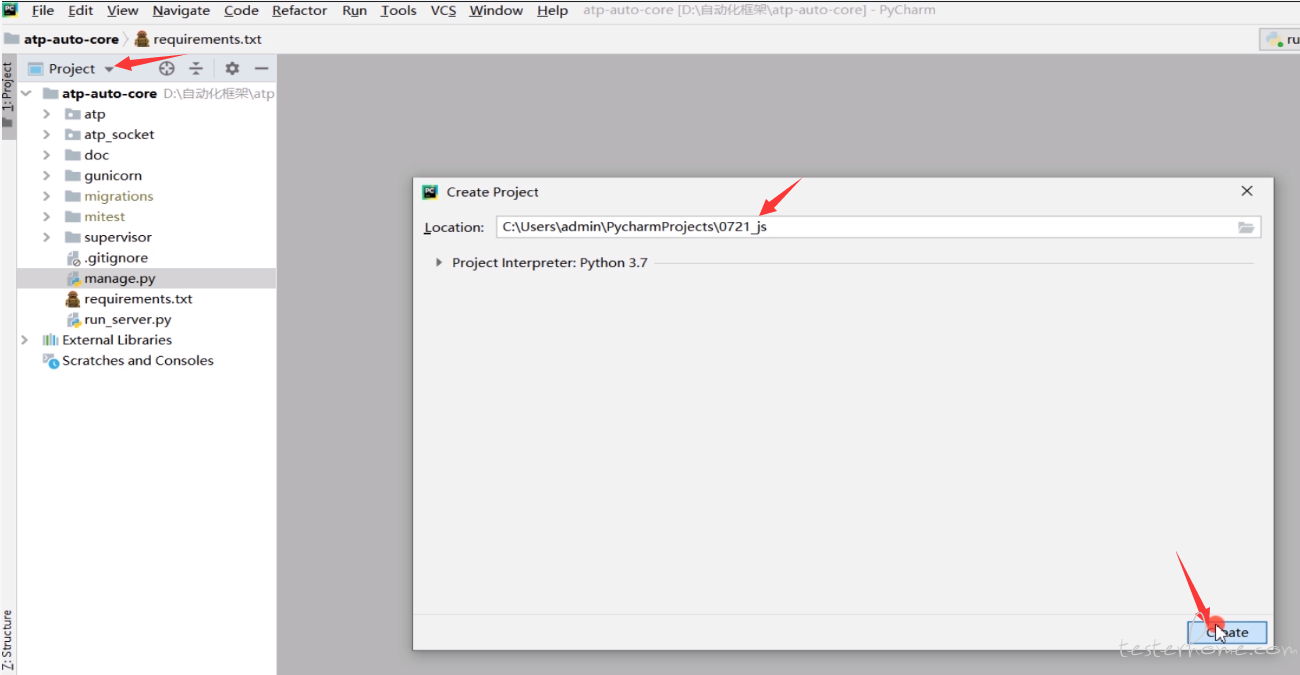Screen dimensions: 1300x675
Task: Click PyCharm icon in Create Project title
Action: tap(430, 192)
